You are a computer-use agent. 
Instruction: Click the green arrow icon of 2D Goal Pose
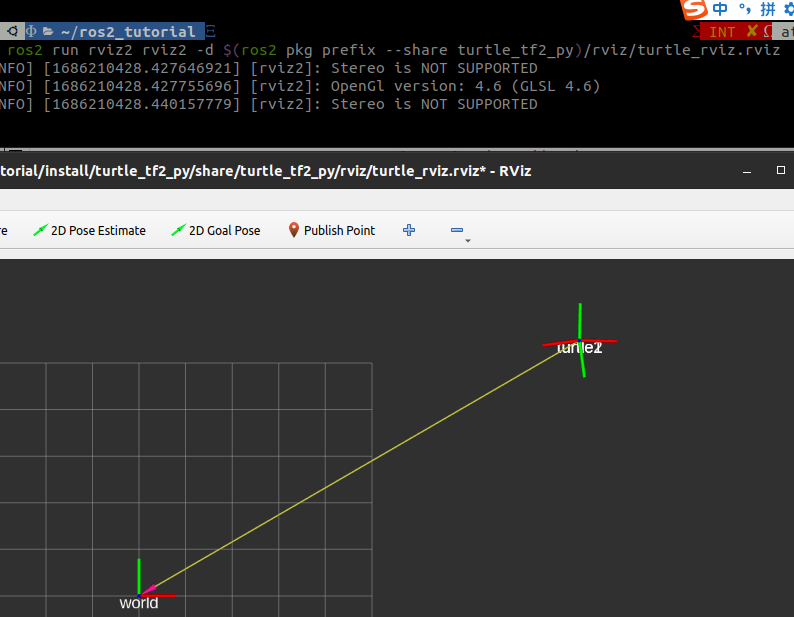(x=178, y=230)
